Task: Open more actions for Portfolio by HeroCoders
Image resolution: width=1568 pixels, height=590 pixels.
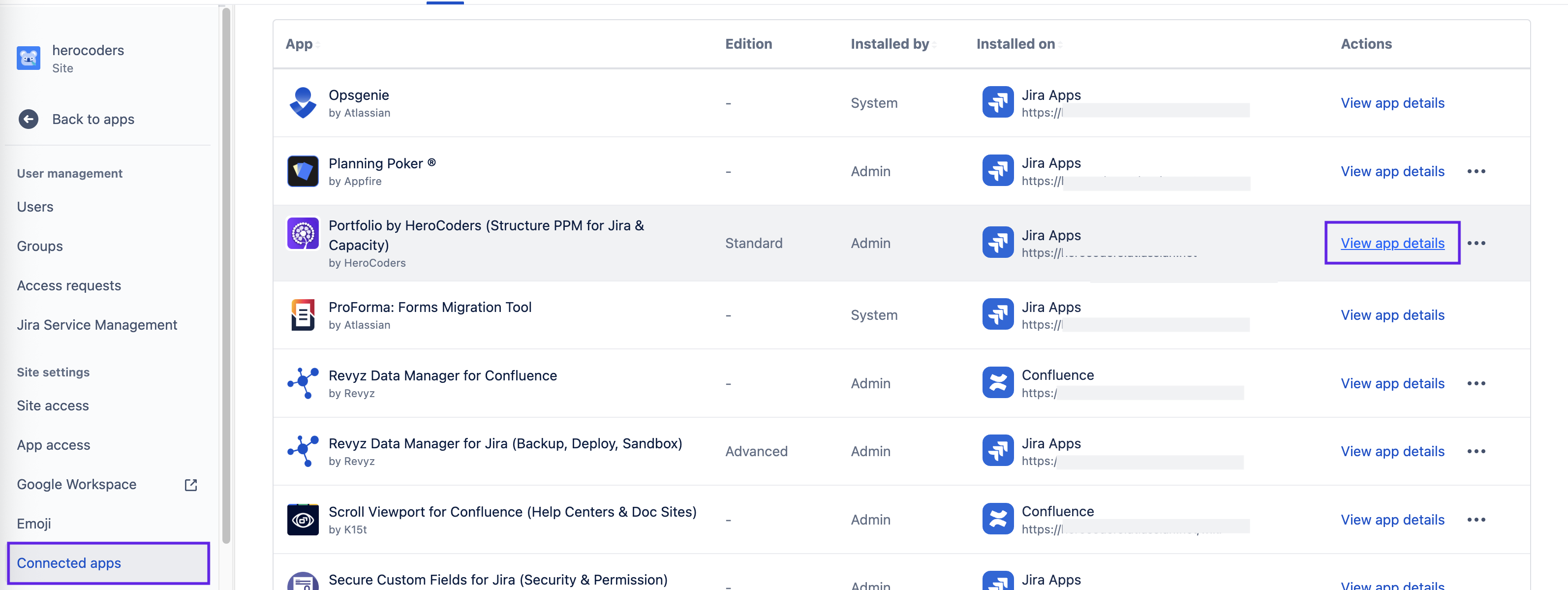Action: click(1476, 243)
